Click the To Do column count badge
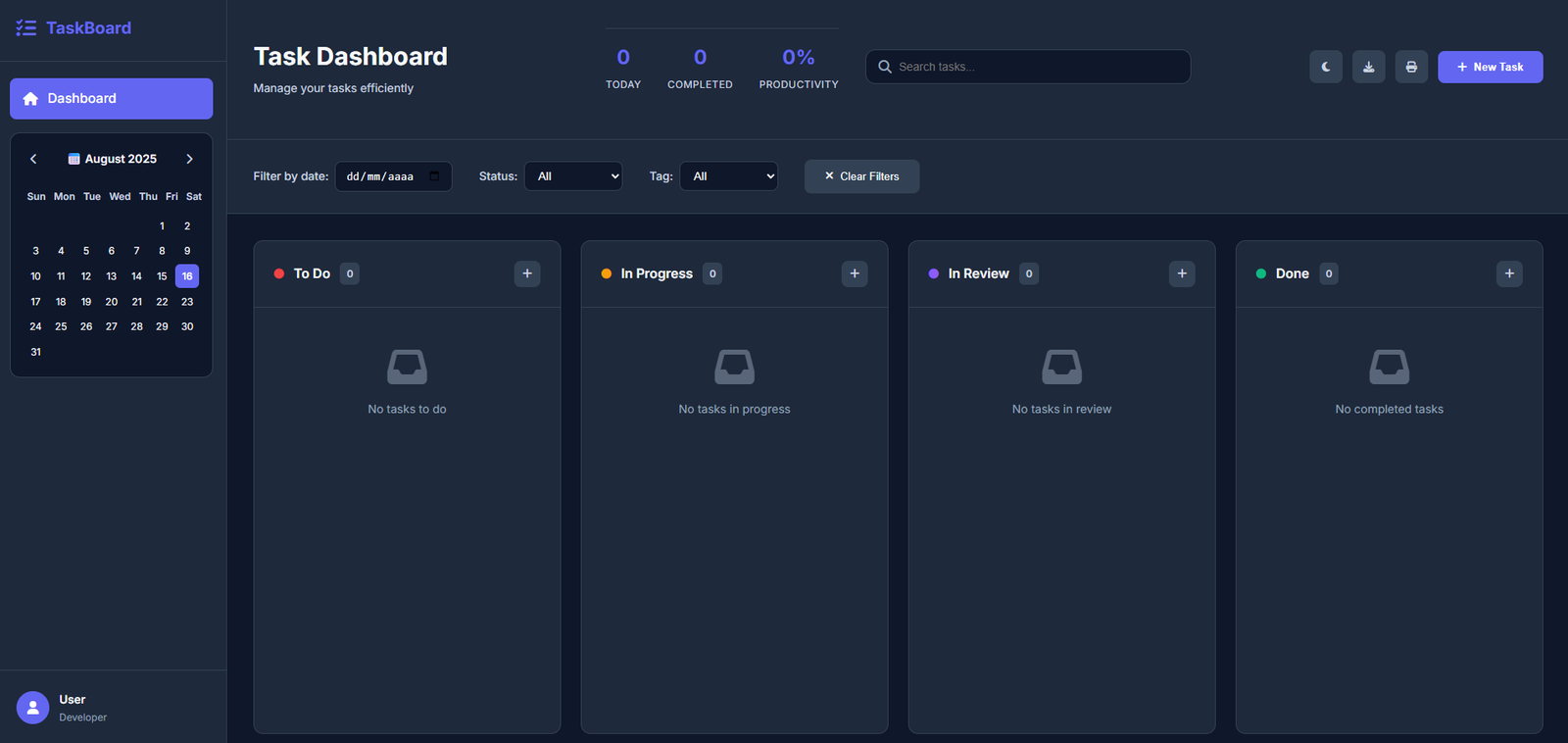The width and height of the screenshot is (1568, 743). (x=350, y=273)
